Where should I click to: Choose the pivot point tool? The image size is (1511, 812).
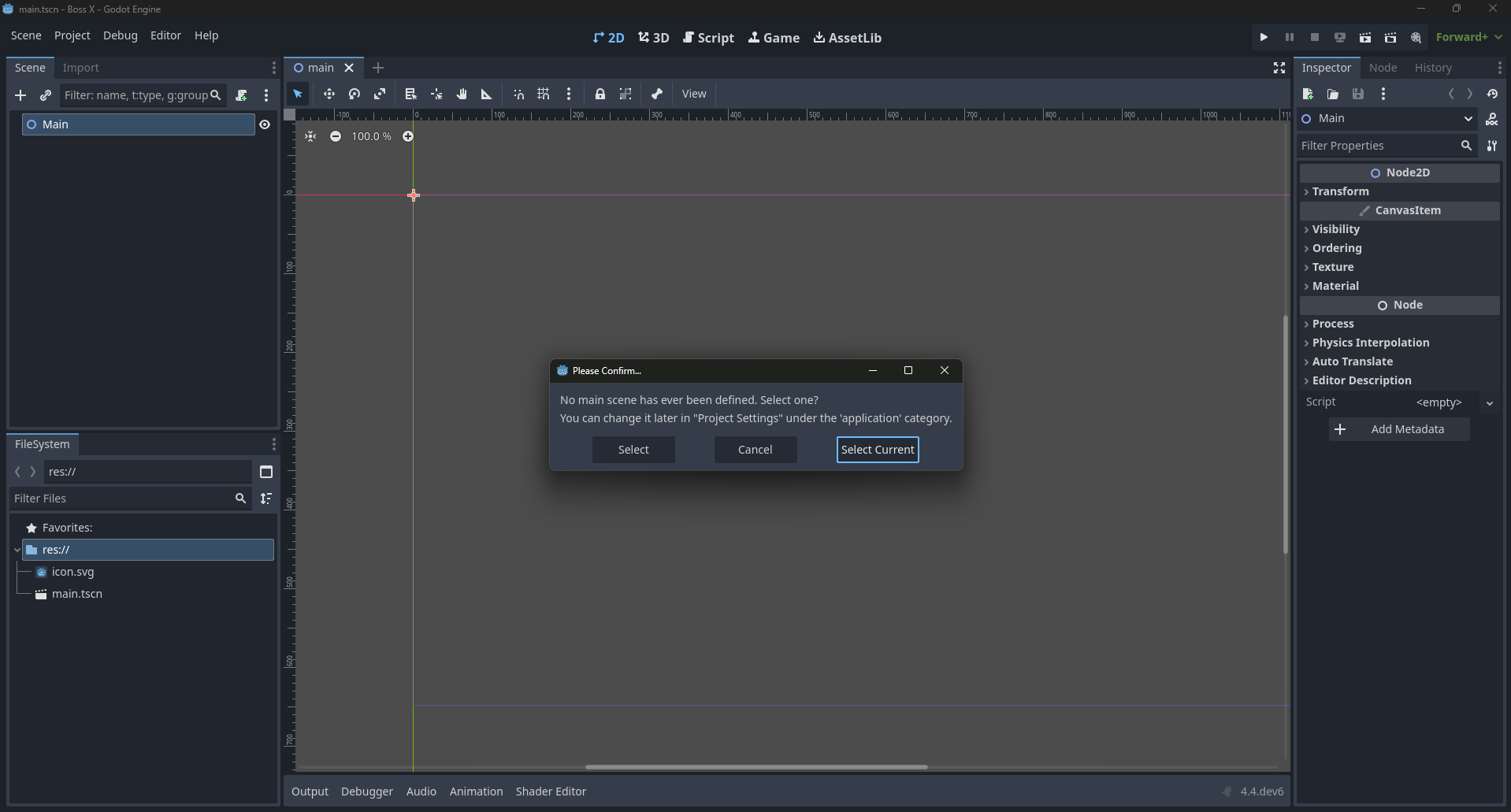(436, 94)
